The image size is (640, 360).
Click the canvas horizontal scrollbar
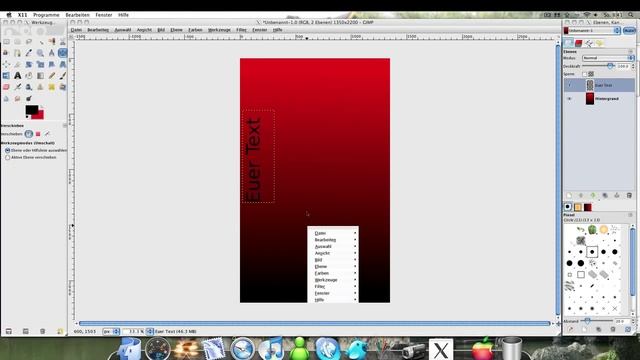pos(314,323)
